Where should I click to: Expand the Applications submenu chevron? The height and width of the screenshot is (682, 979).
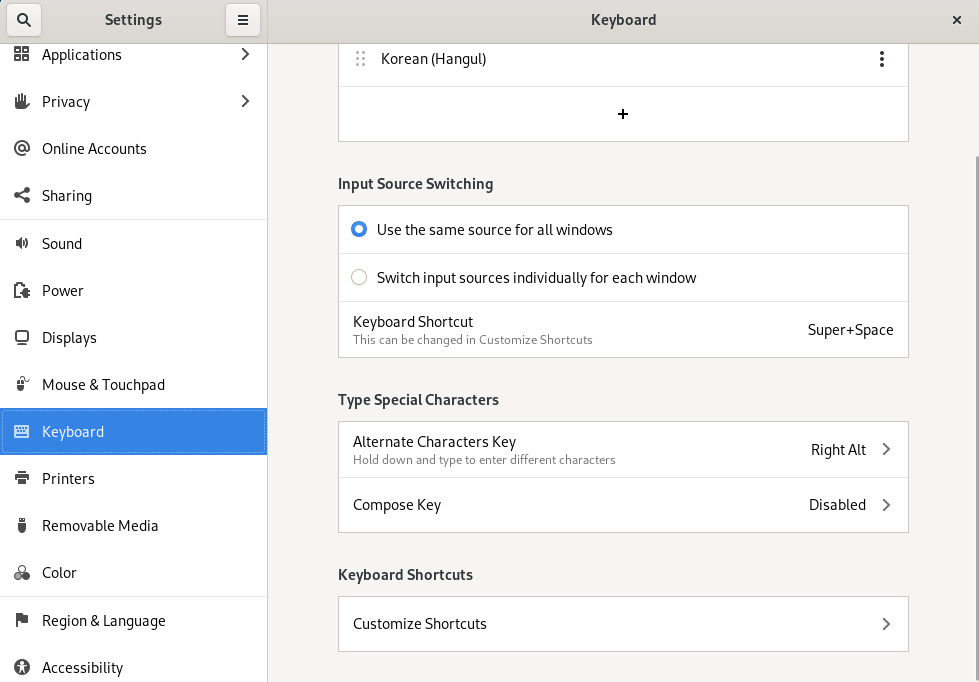(245, 54)
